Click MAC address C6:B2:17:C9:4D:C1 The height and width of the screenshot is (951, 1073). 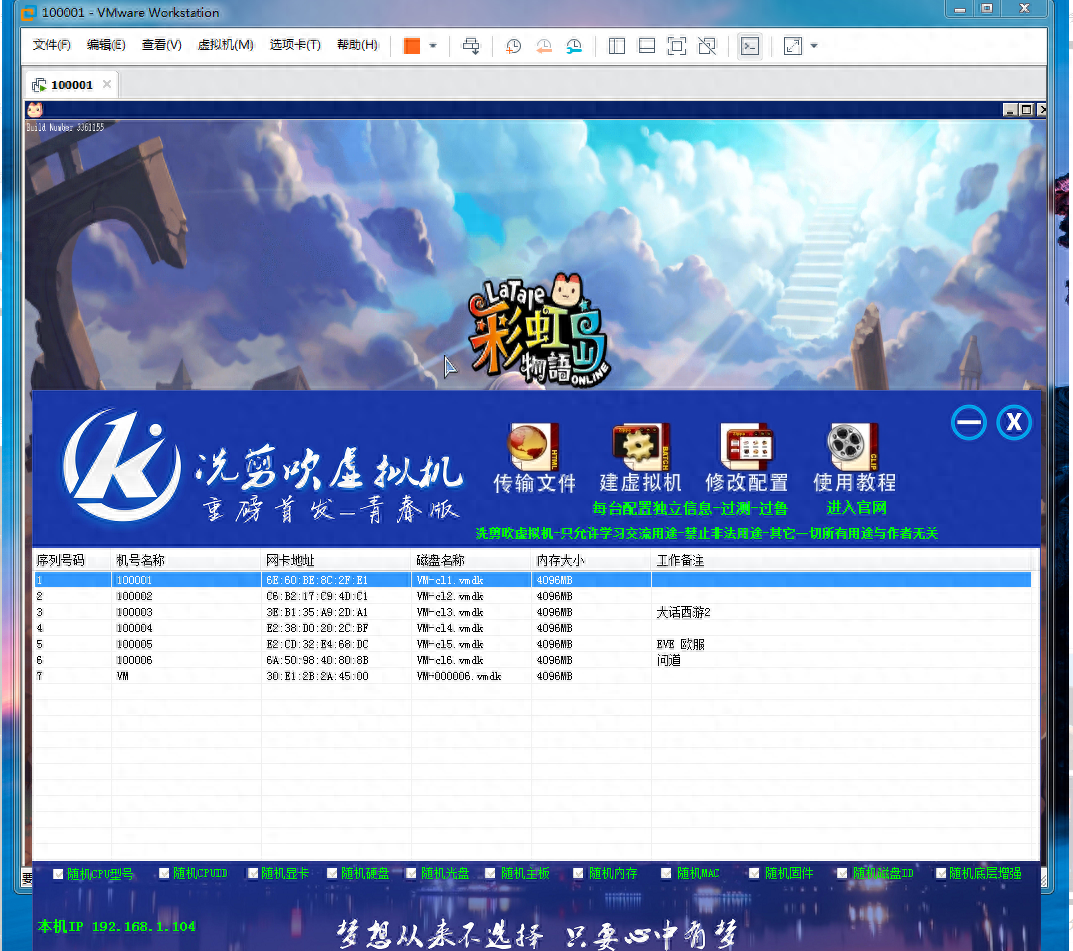pyautogui.click(x=317, y=596)
